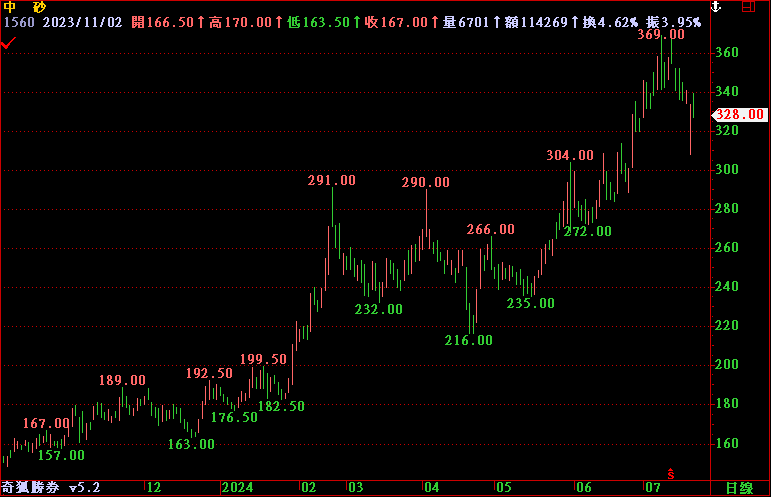
Task: Click the 300 price axis tick
Action: [727, 170]
